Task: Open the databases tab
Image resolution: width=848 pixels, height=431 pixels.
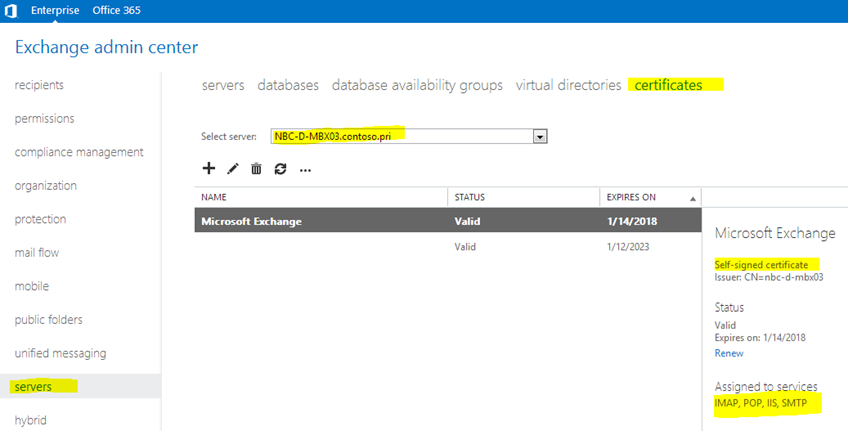Action: (288, 85)
